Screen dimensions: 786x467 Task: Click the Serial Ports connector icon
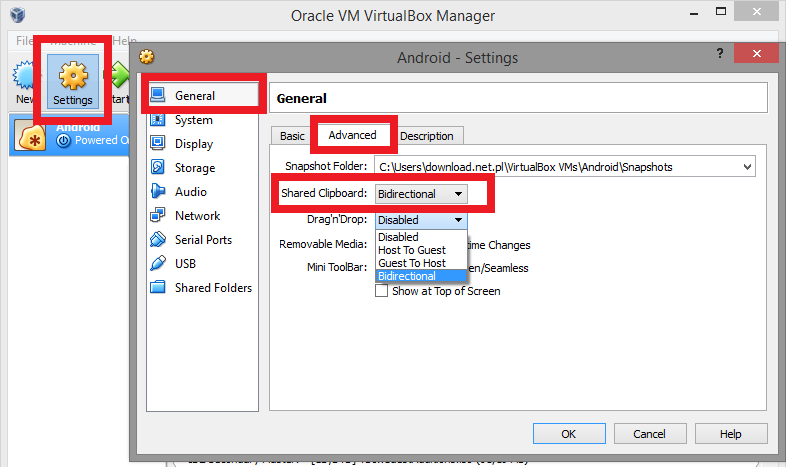click(x=158, y=239)
